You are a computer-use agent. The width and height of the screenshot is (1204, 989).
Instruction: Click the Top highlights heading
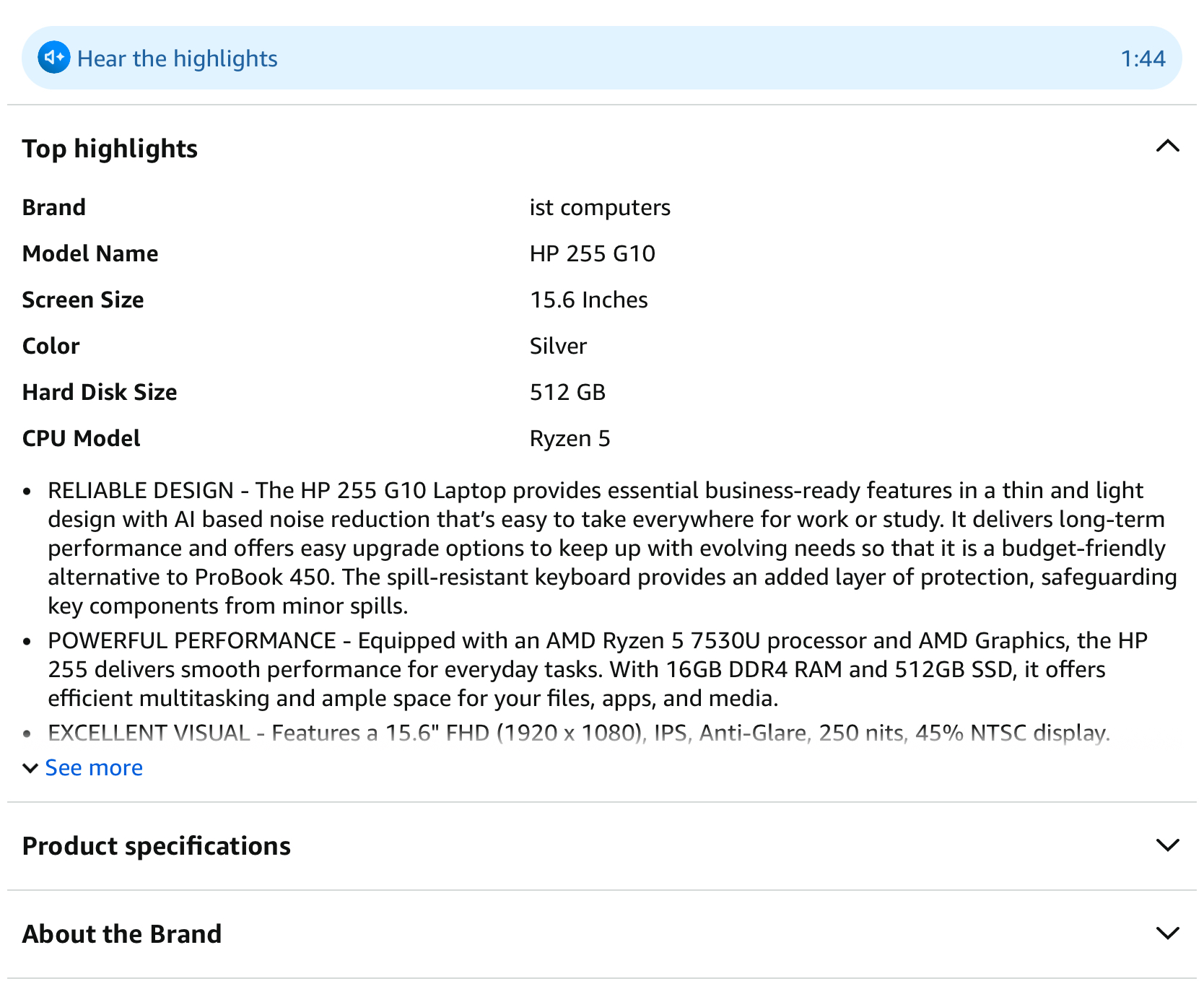pos(110,149)
